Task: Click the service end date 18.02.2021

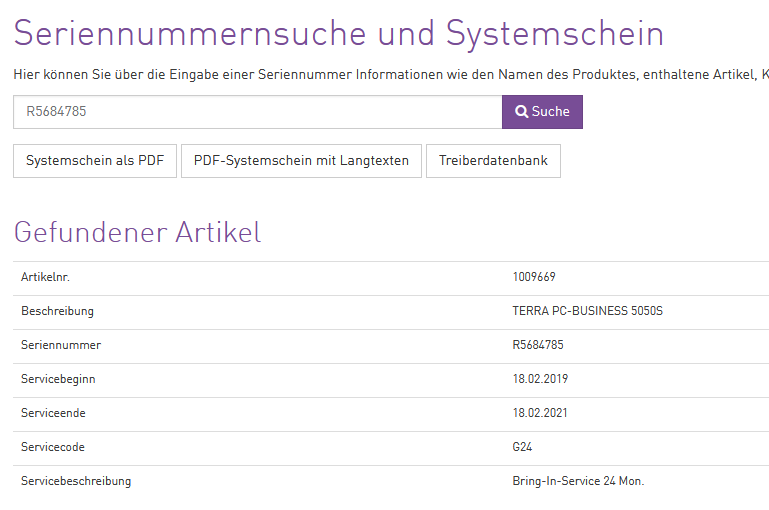Action: tap(540, 413)
